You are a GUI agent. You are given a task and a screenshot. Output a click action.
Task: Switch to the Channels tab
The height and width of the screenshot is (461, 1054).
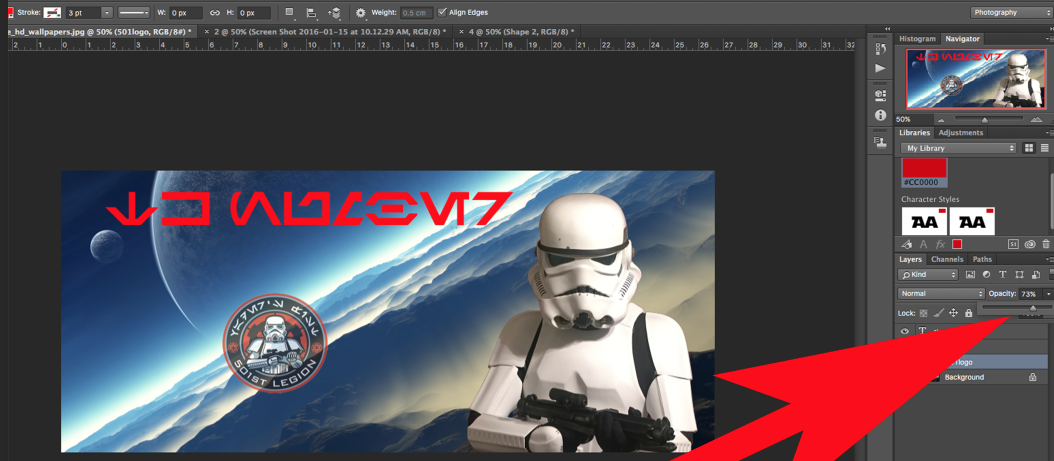947,259
